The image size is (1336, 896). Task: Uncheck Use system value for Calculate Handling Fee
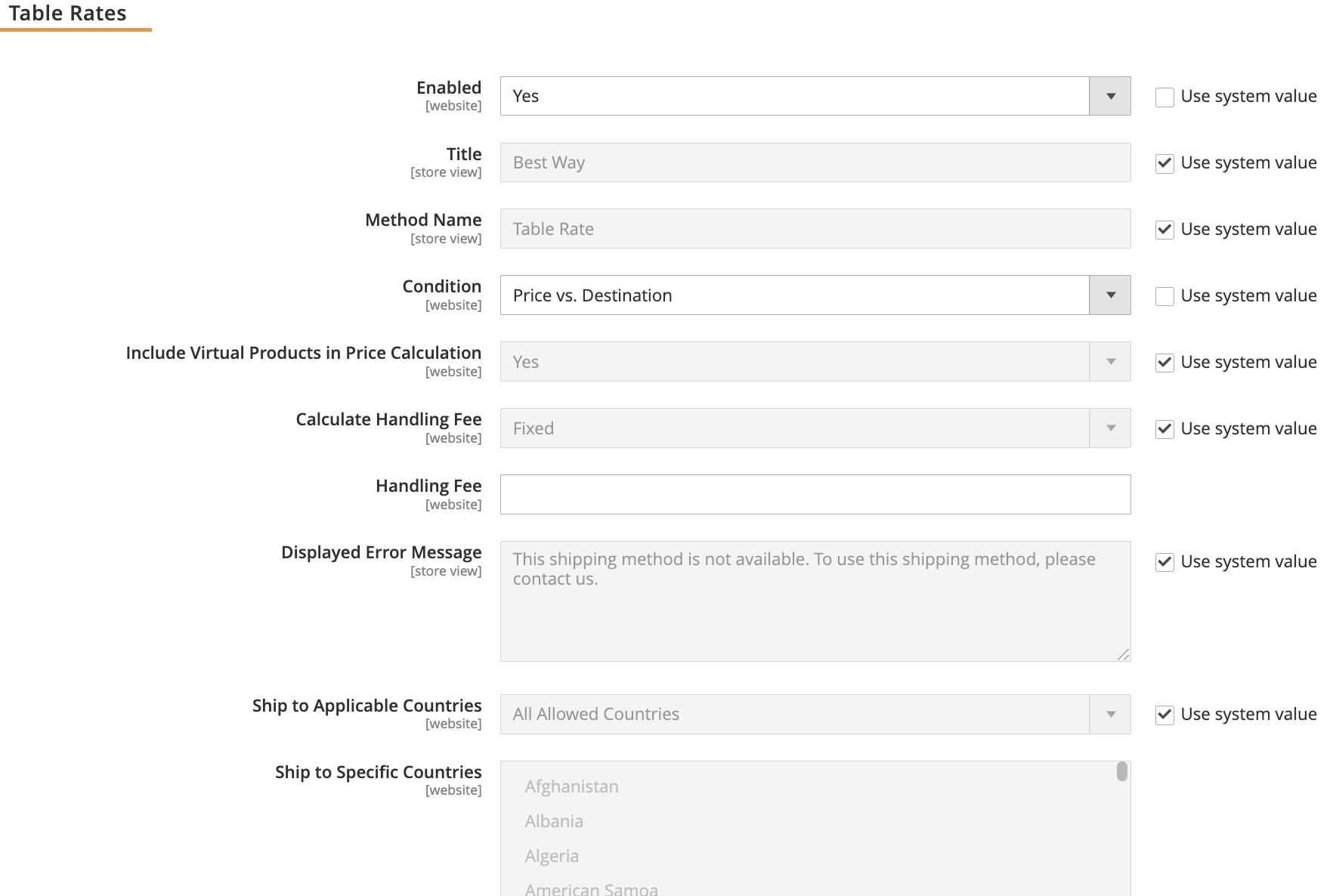pyautogui.click(x=1164, y=429)
